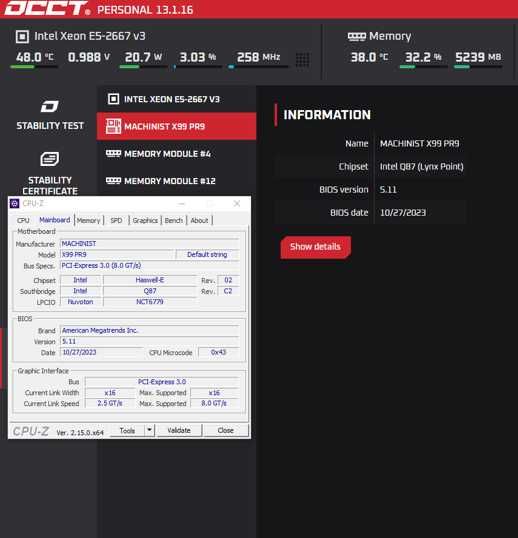
Task: Click the Show details button
Action: click(x=316, y=247)
